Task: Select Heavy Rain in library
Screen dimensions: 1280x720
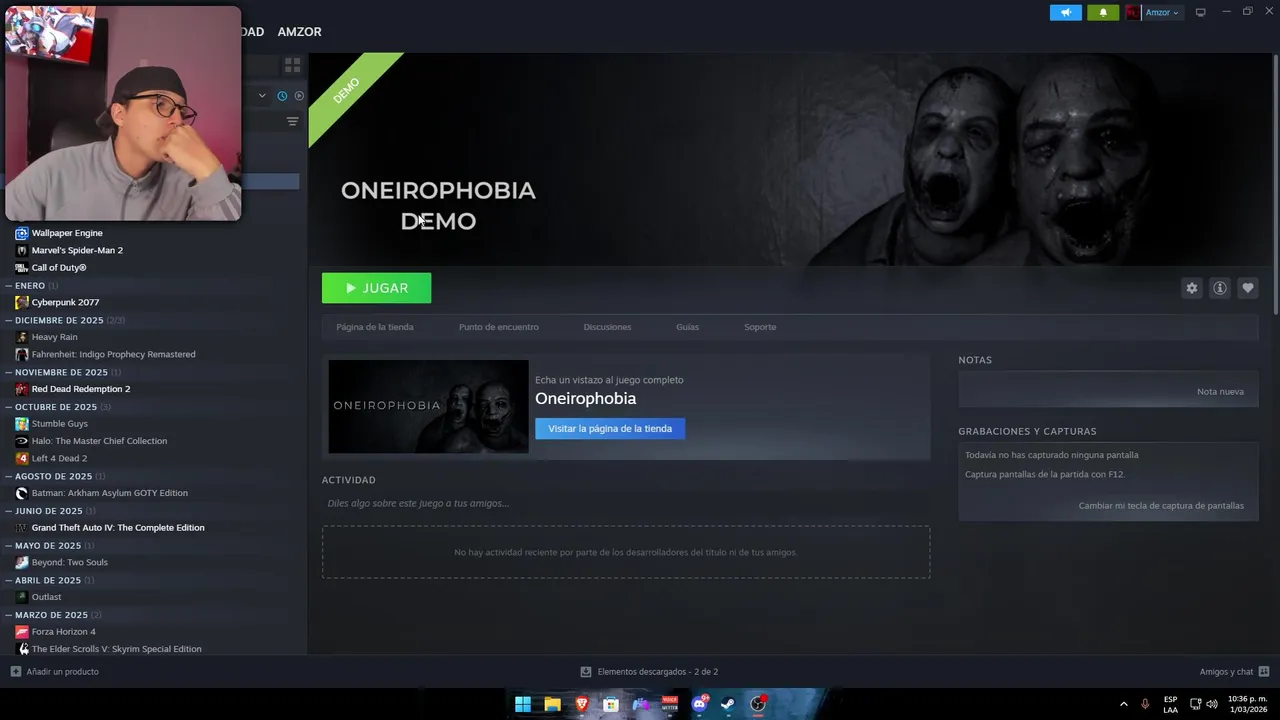Action: coord(54,337)
